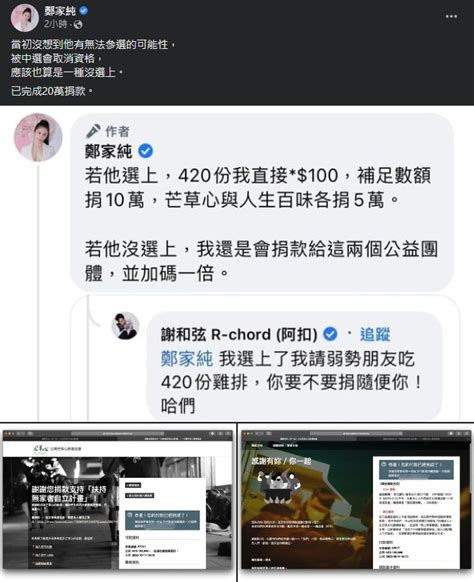Click the 鄭家純 author comment bubble text
The image size is (474, 582).
[261, 225]
